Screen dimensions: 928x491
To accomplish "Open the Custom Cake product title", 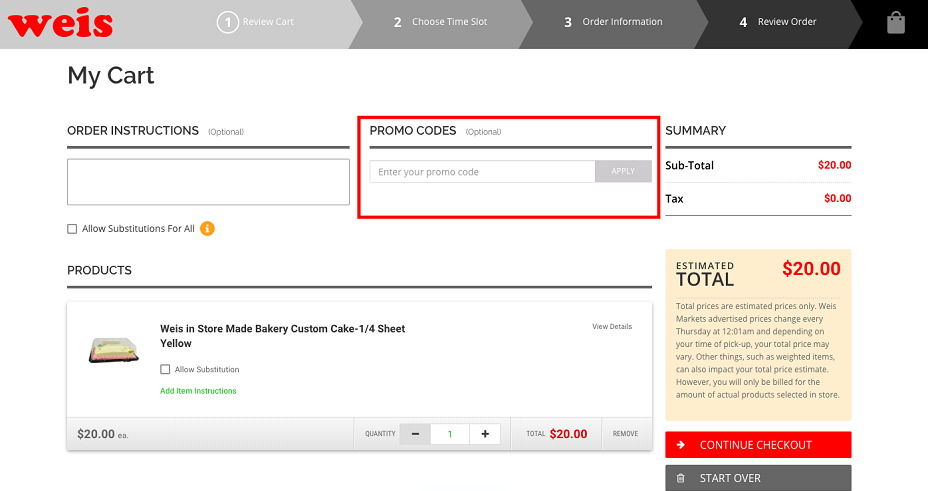I will coord(282,336).
